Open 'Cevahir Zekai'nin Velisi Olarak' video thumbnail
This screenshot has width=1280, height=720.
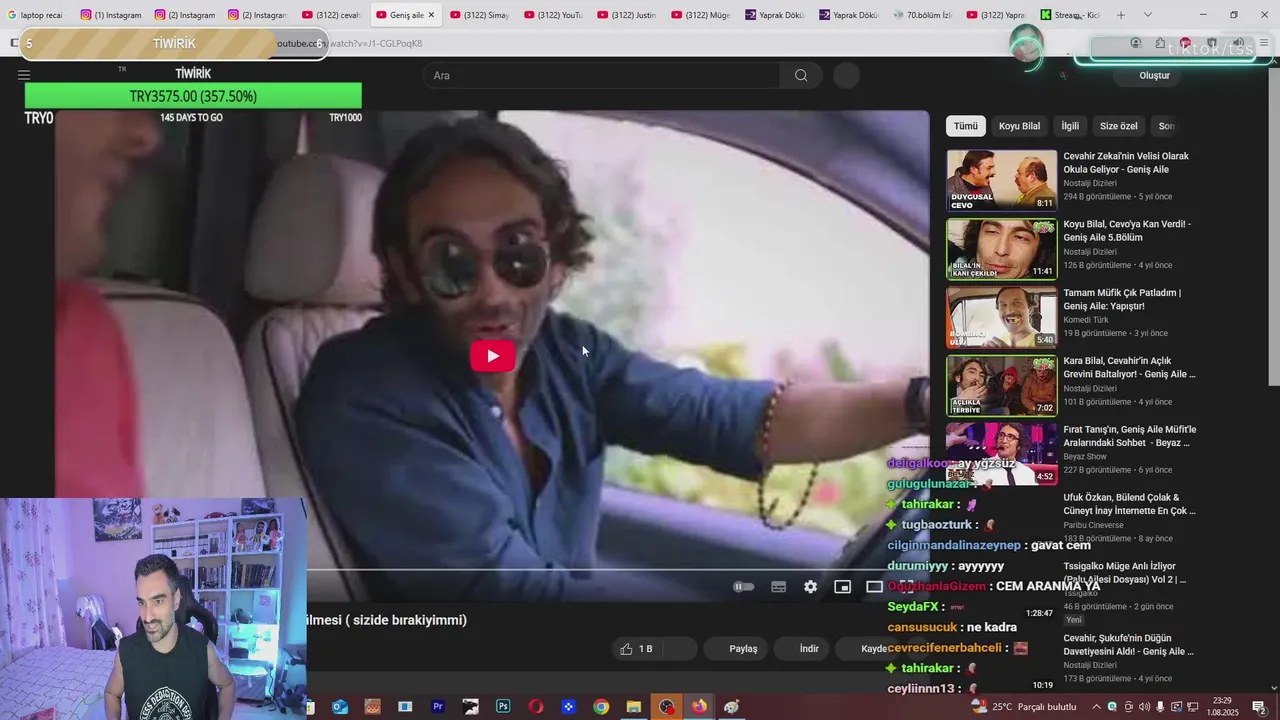[1001, 180]
